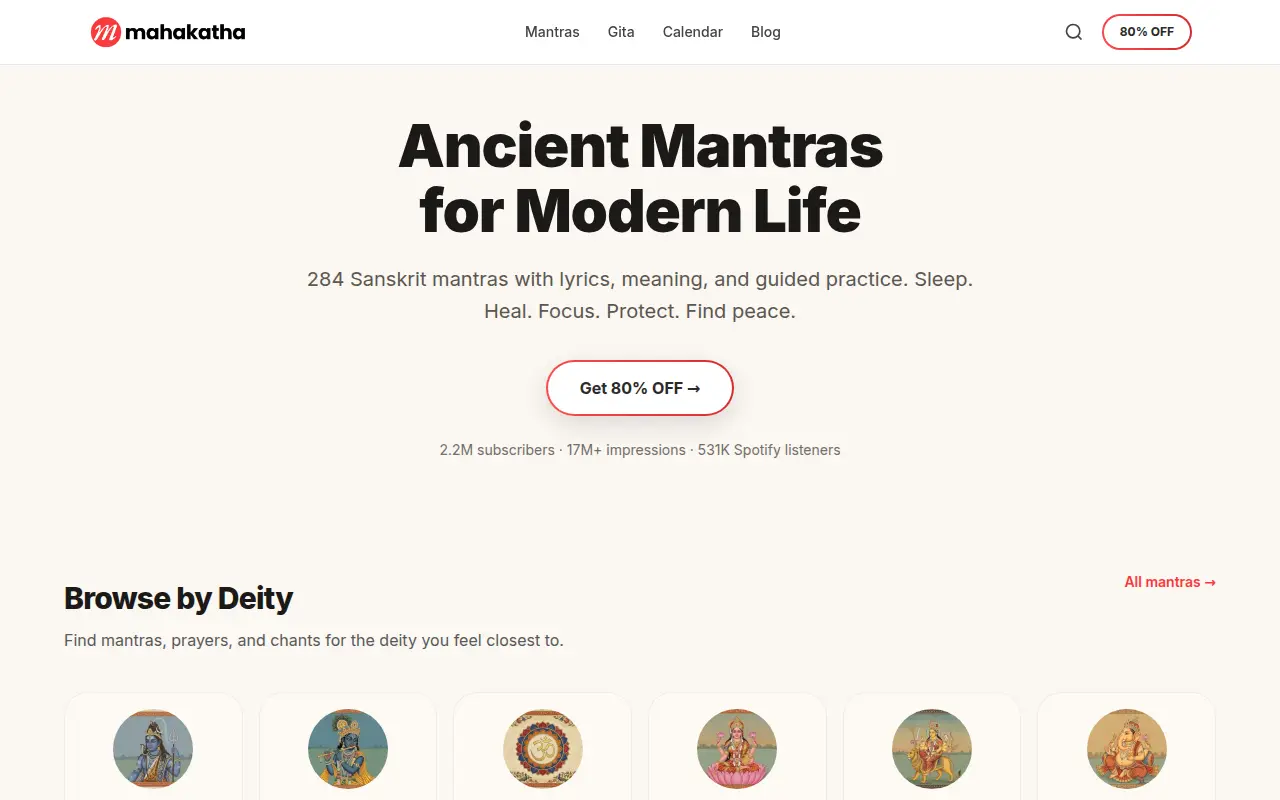Screen dimensions: 1280x800
Task: Click the header 80% OFF button
Action: [x=1147, y=32]
